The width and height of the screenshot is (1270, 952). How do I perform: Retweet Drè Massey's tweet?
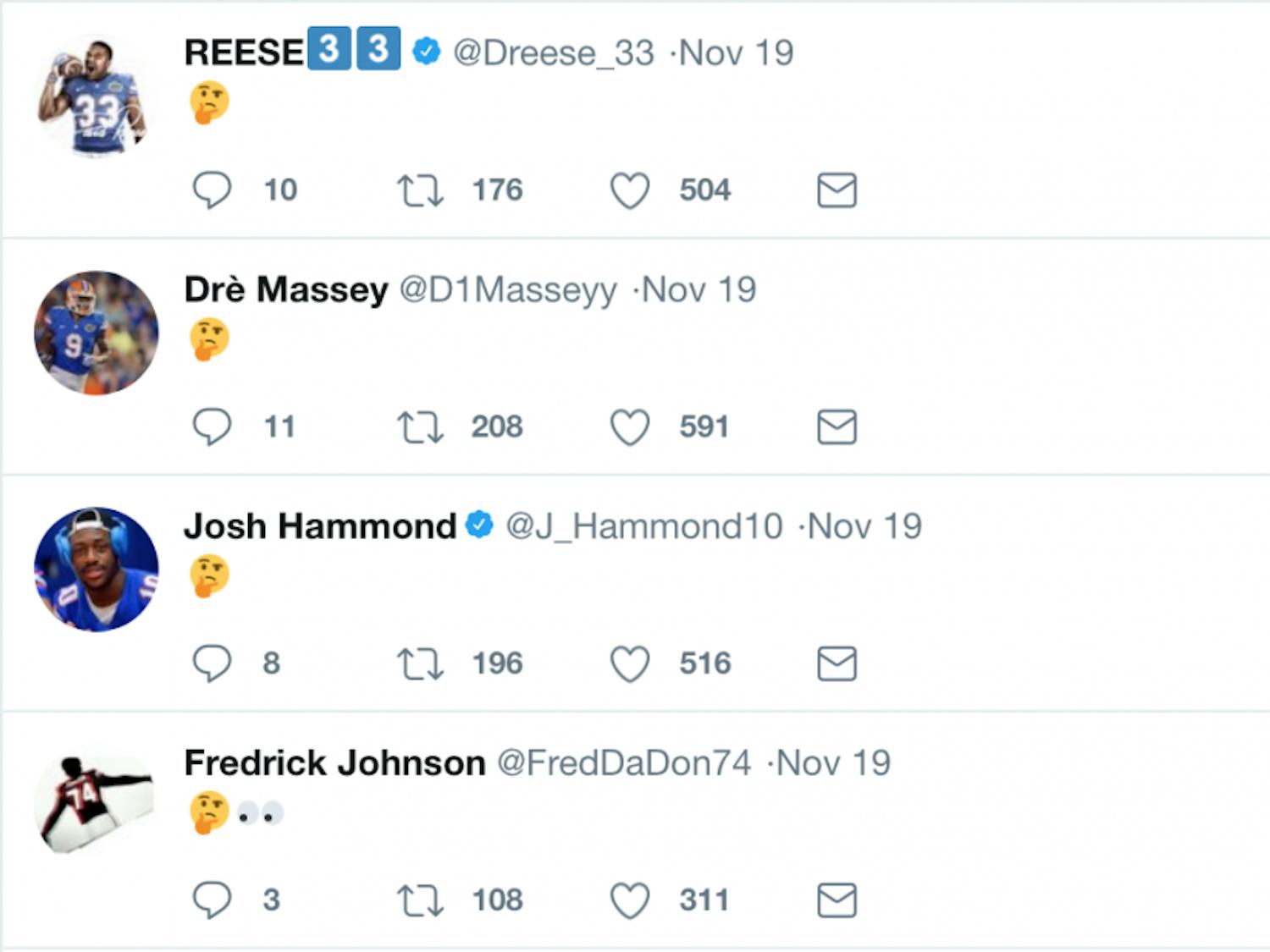pyautogui.click(x=422, y=427)
